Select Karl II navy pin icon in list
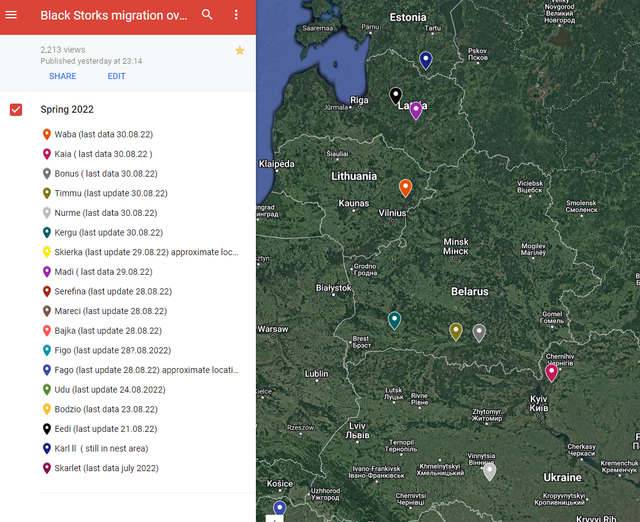Screen dimensions: 640x522 tap(47, 448)
